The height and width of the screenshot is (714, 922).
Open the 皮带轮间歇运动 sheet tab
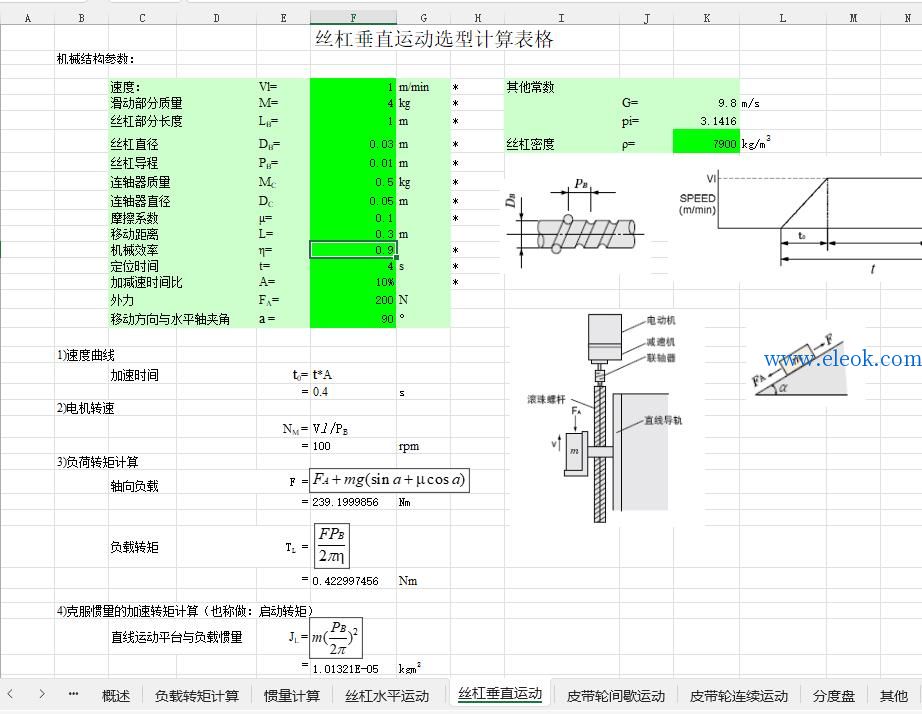click(616, 696)
